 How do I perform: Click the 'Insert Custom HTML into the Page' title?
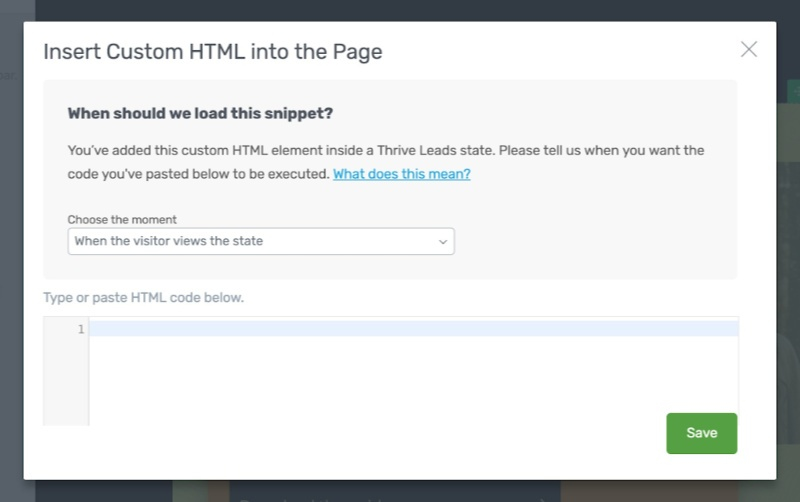[x=212, y=52]
